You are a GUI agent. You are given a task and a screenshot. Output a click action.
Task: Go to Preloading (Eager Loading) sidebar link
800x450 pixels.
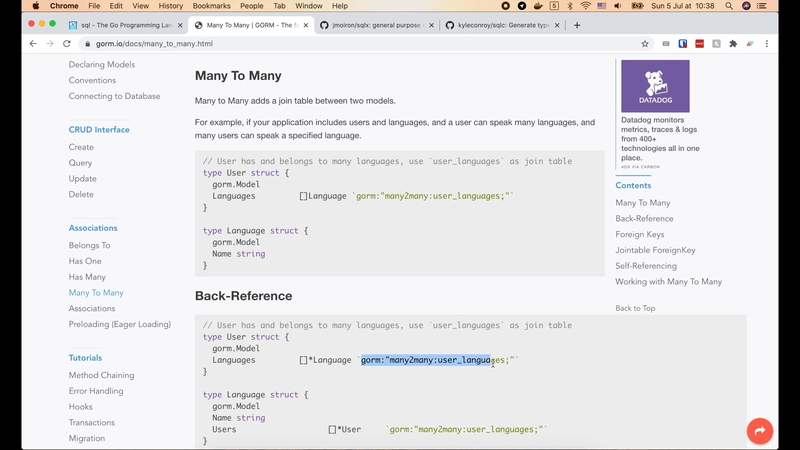(x=119, y=324)
